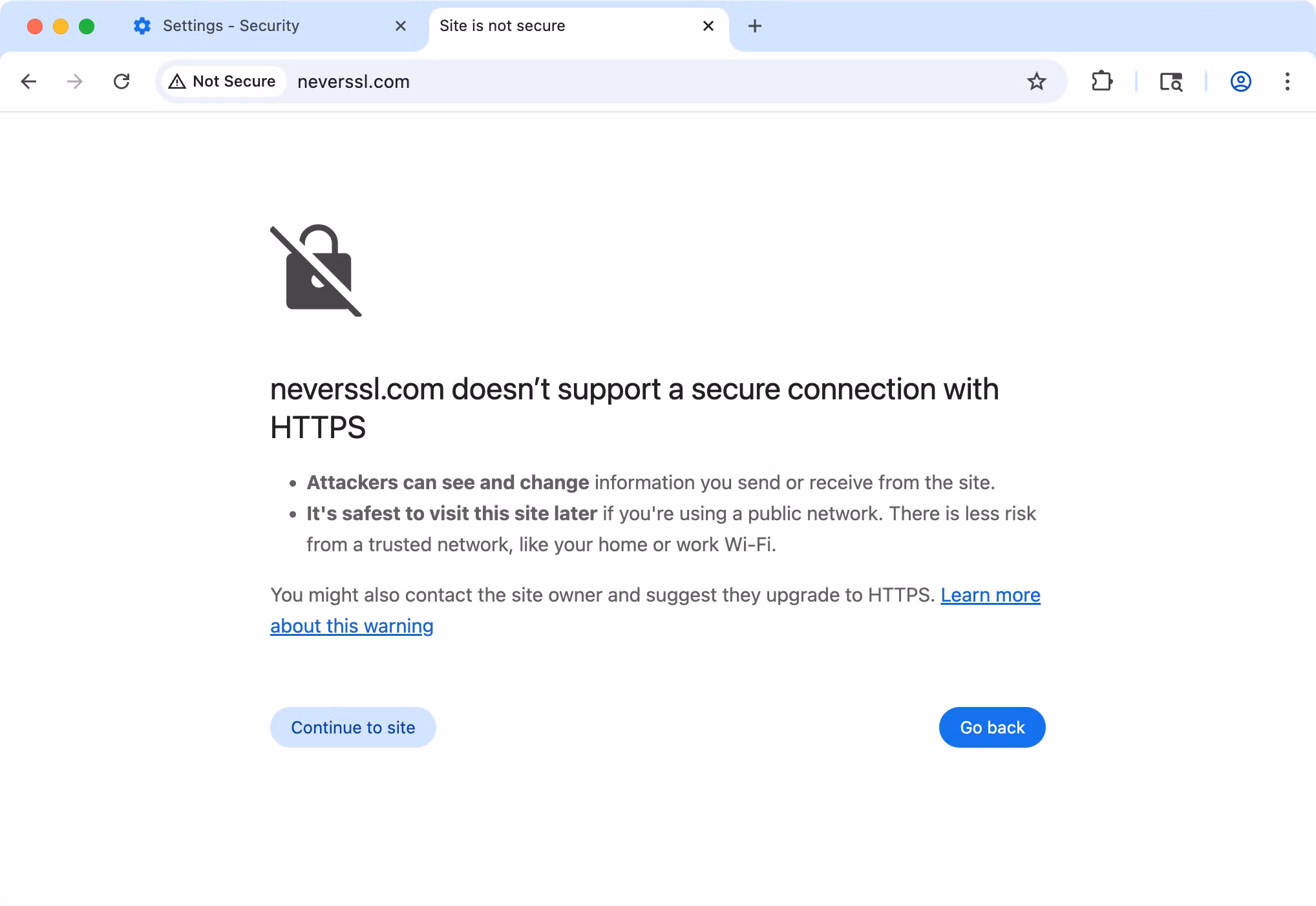1316x906 pixels.
Task: Open the Extensions puzzle icon
Action: [x=1103, y=81]
